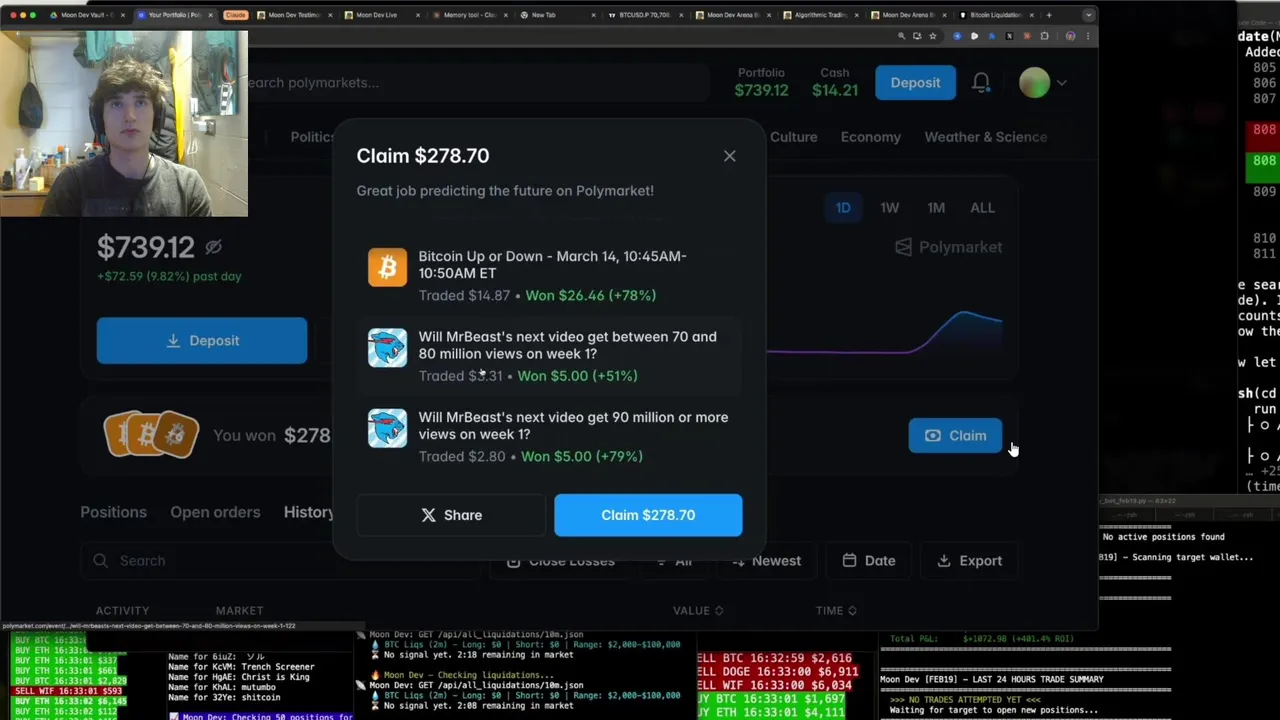Screen dimensions: 1280x720
Task: Switch to the Bitcoin Liquidation browser tab
Action: pyautogui.click(x=994, y=15)
